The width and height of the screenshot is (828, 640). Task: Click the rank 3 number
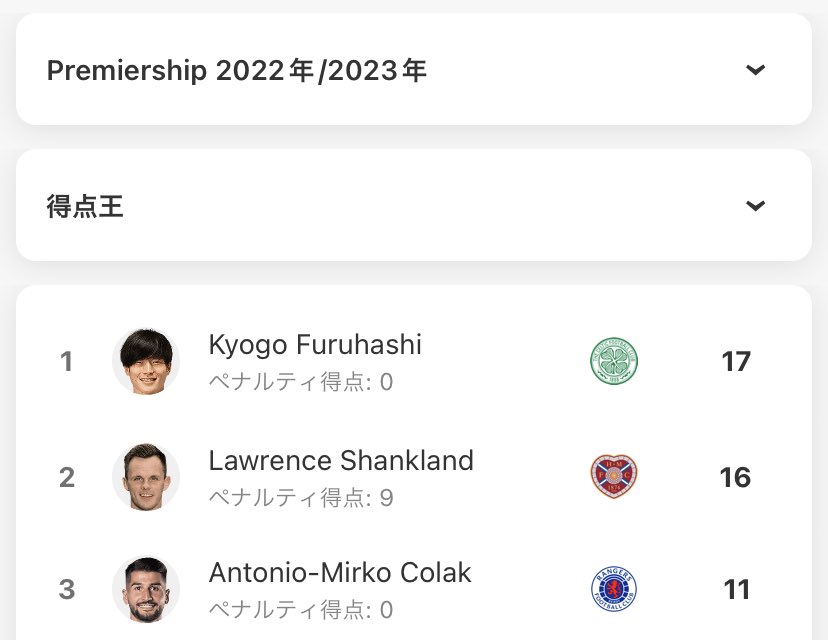coord(67,589)
